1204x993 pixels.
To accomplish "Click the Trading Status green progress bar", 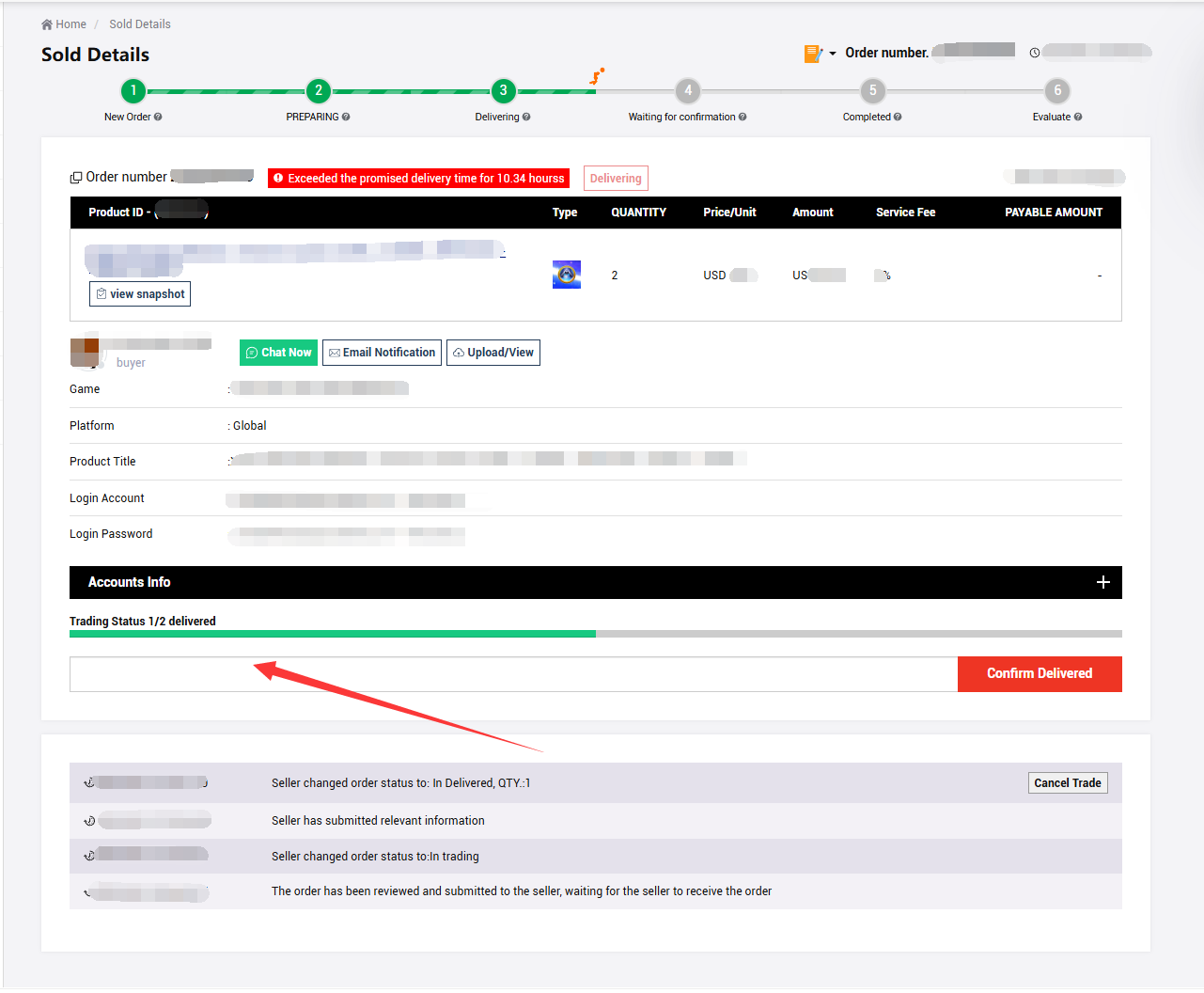I will [332, 634].
